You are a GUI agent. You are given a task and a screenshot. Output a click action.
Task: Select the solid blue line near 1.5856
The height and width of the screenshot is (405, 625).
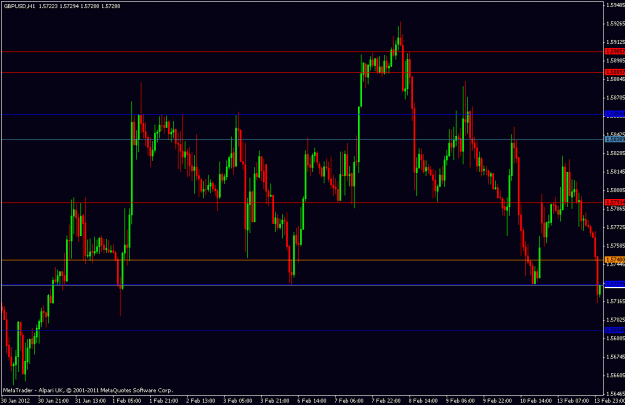[x=302, y=115]
